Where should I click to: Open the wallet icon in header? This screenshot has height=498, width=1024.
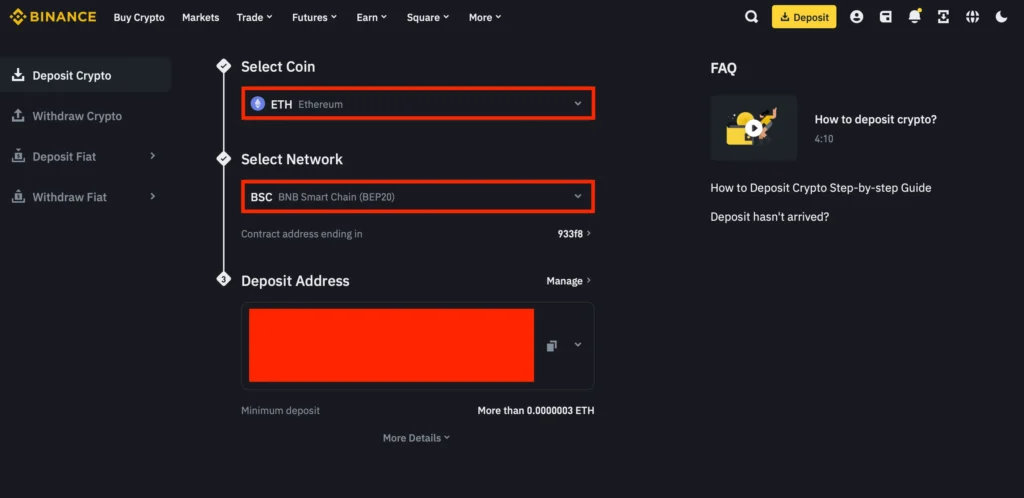(x=886, y=17)
